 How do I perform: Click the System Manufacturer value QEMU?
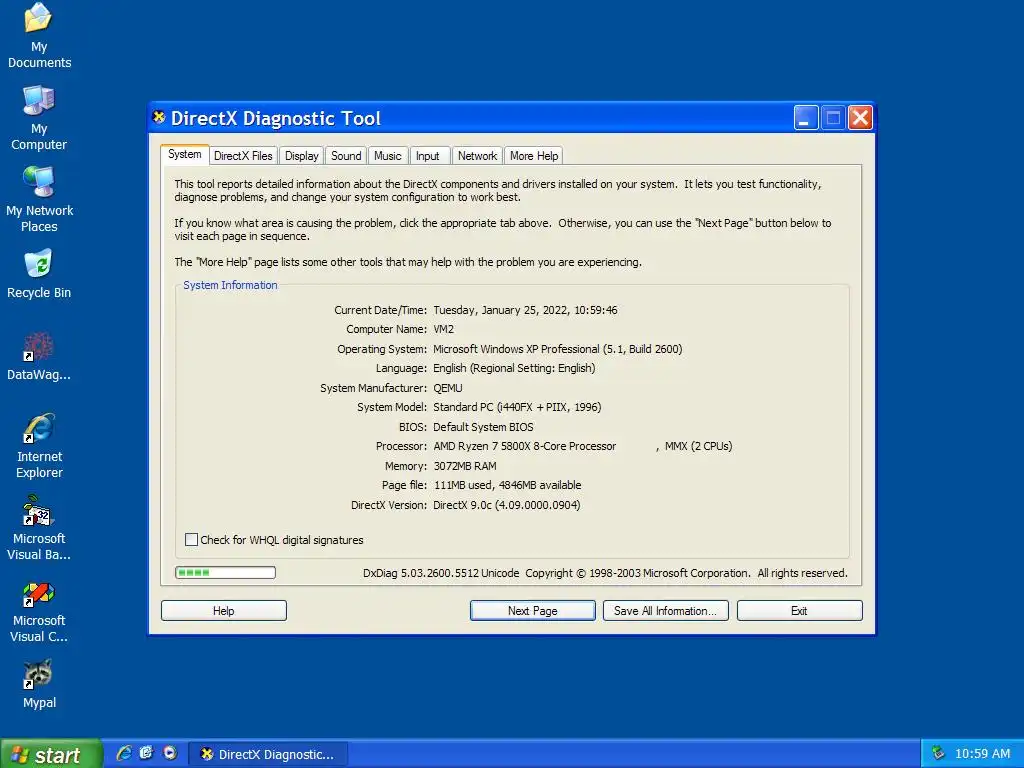448,388
